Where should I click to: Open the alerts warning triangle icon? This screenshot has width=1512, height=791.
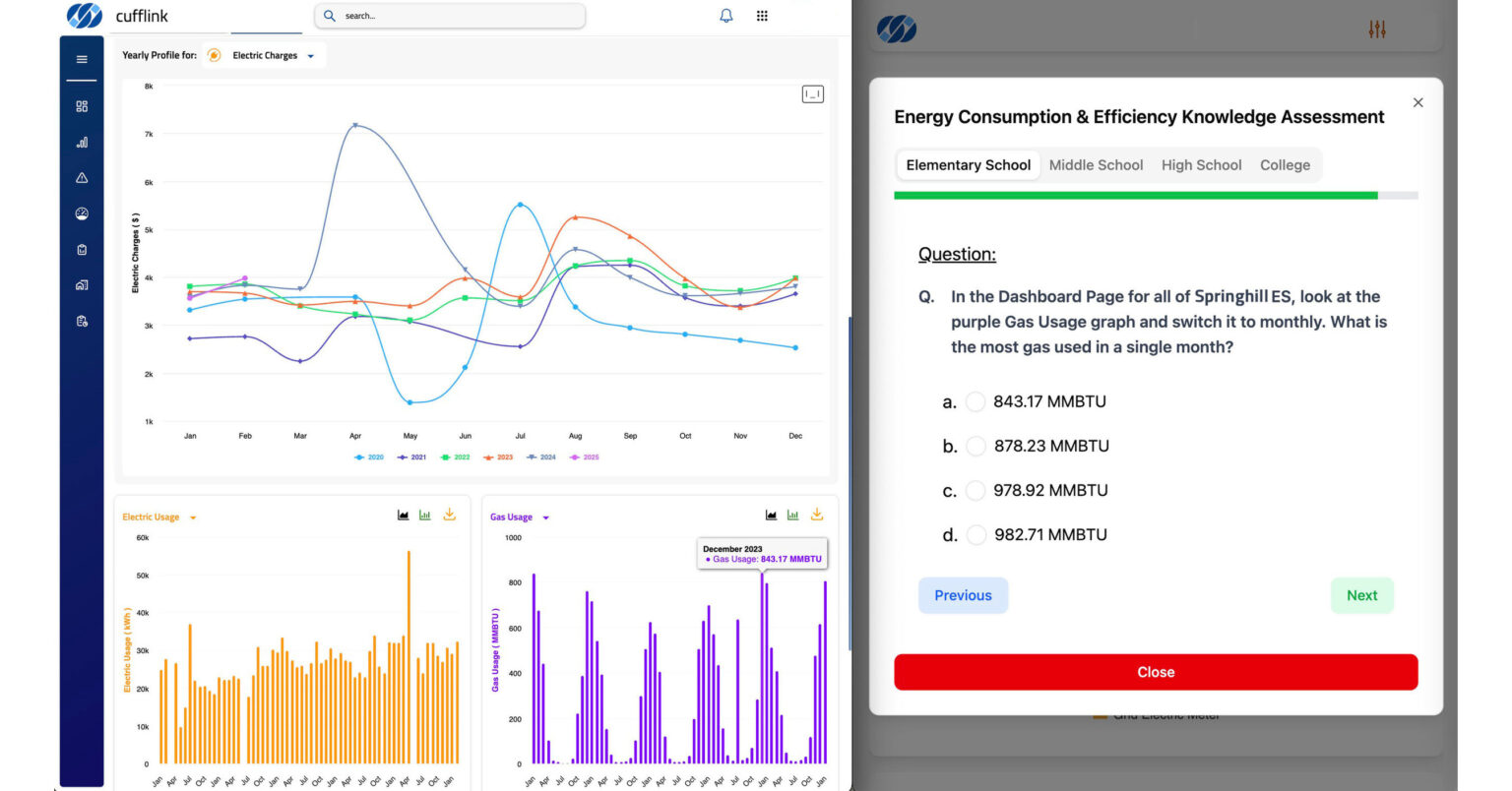point(82,178)
